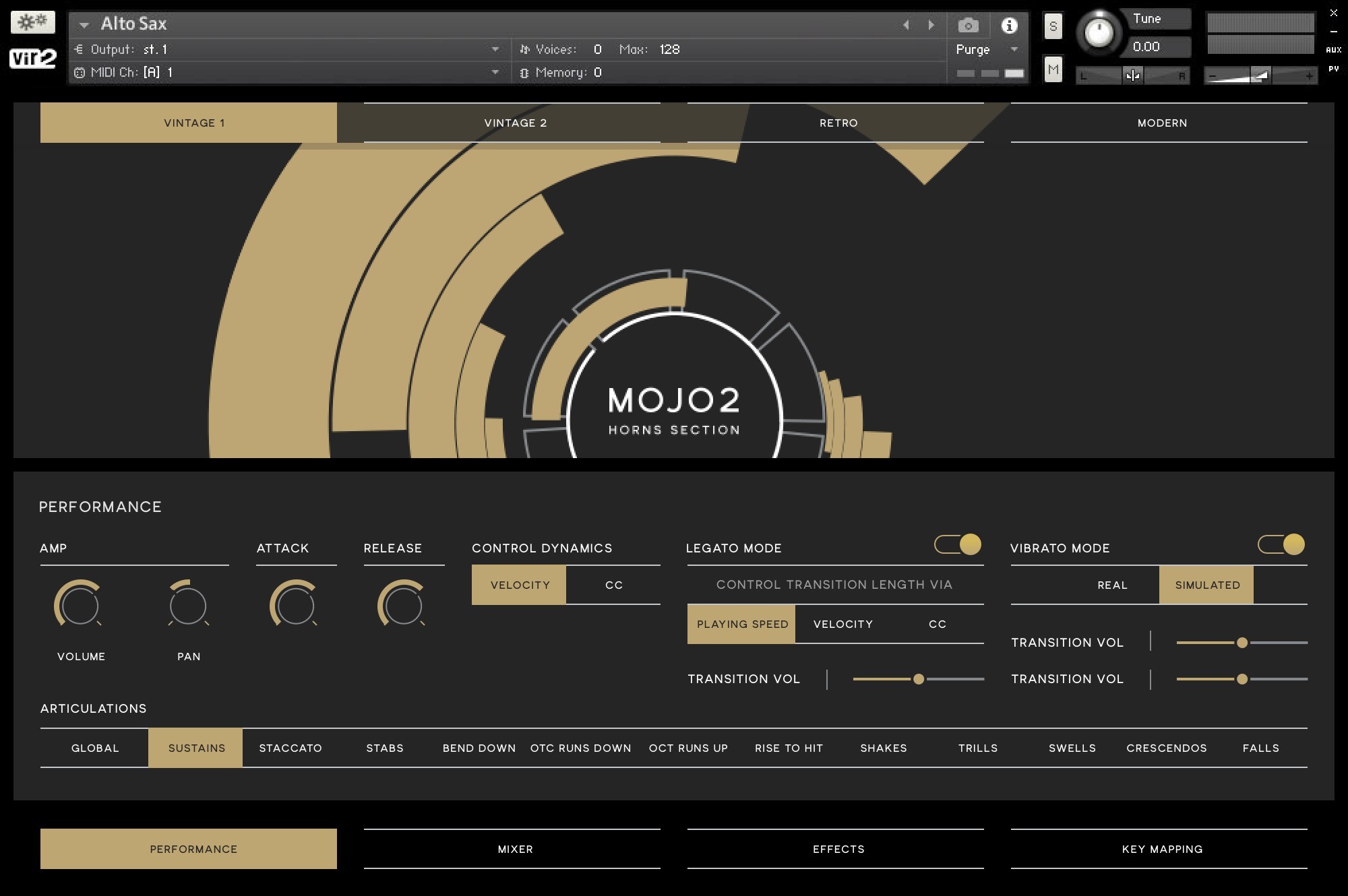Screen dimensions: 1348x896
Task: Select the VINTAGE 1 tab
Action: 189,123
